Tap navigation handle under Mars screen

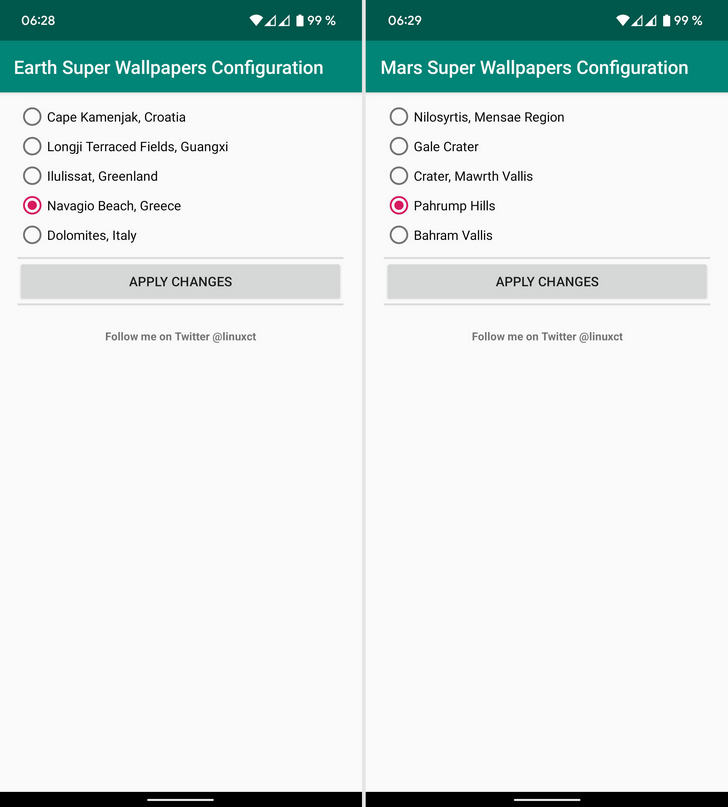[547, 800]
